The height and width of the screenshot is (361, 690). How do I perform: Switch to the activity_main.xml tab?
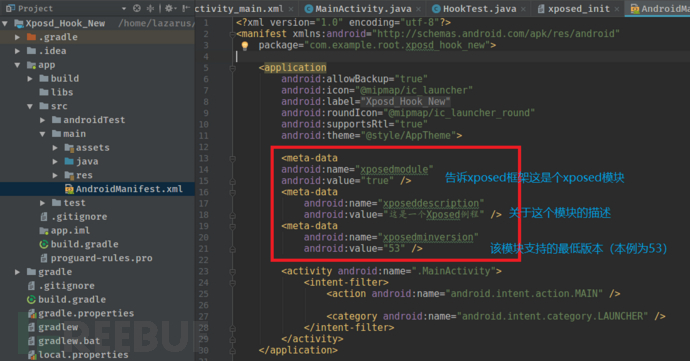coord(240,9)
